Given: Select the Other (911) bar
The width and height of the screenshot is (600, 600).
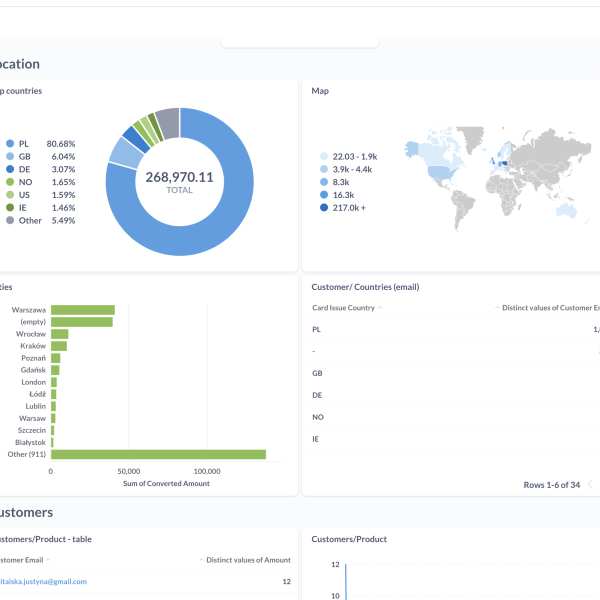Looking at the screenshot, I should 158,454.
